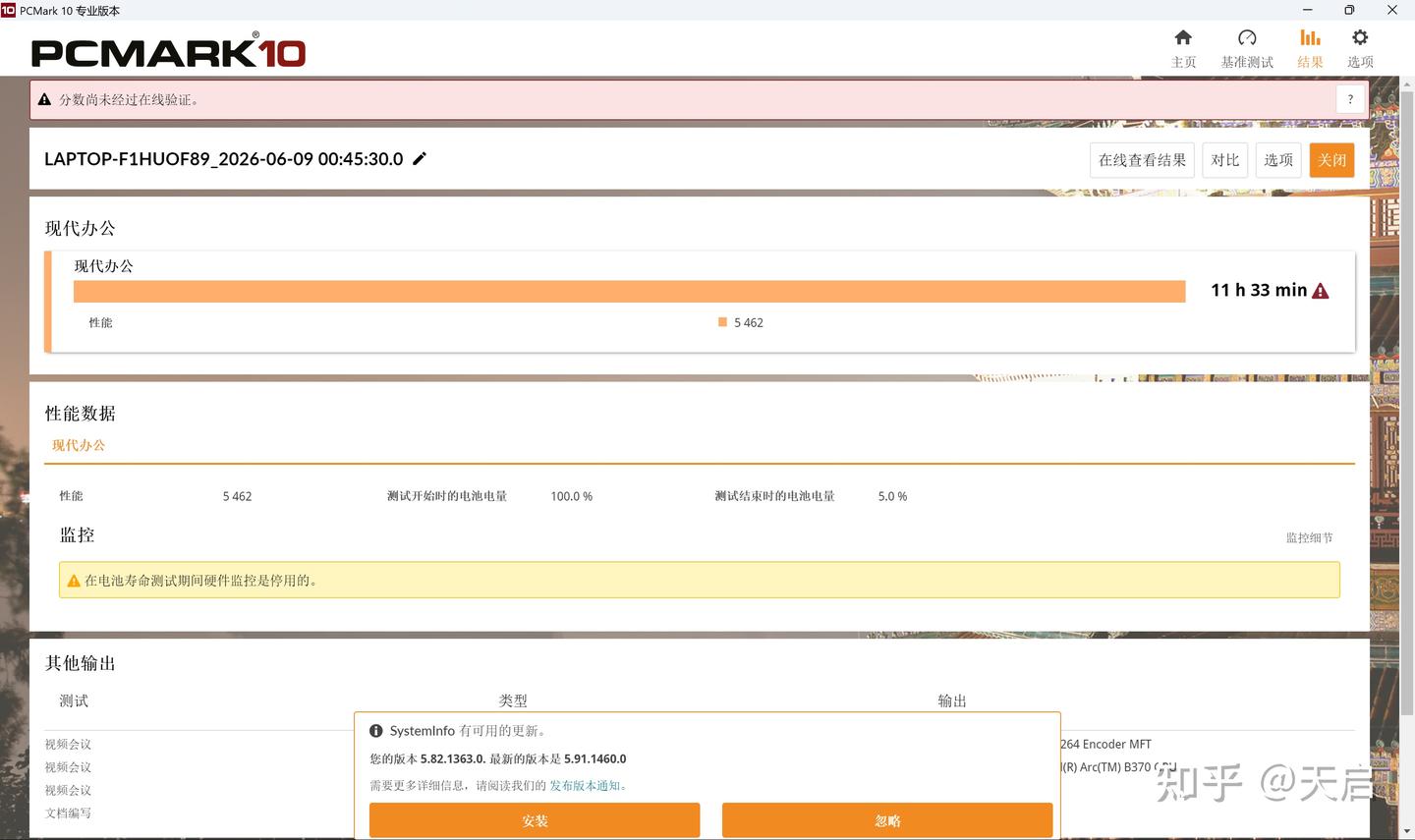Switch to the 现代办公 tab under 性能数据
The width and height of the screenshot is (1415, 840).
79,445
